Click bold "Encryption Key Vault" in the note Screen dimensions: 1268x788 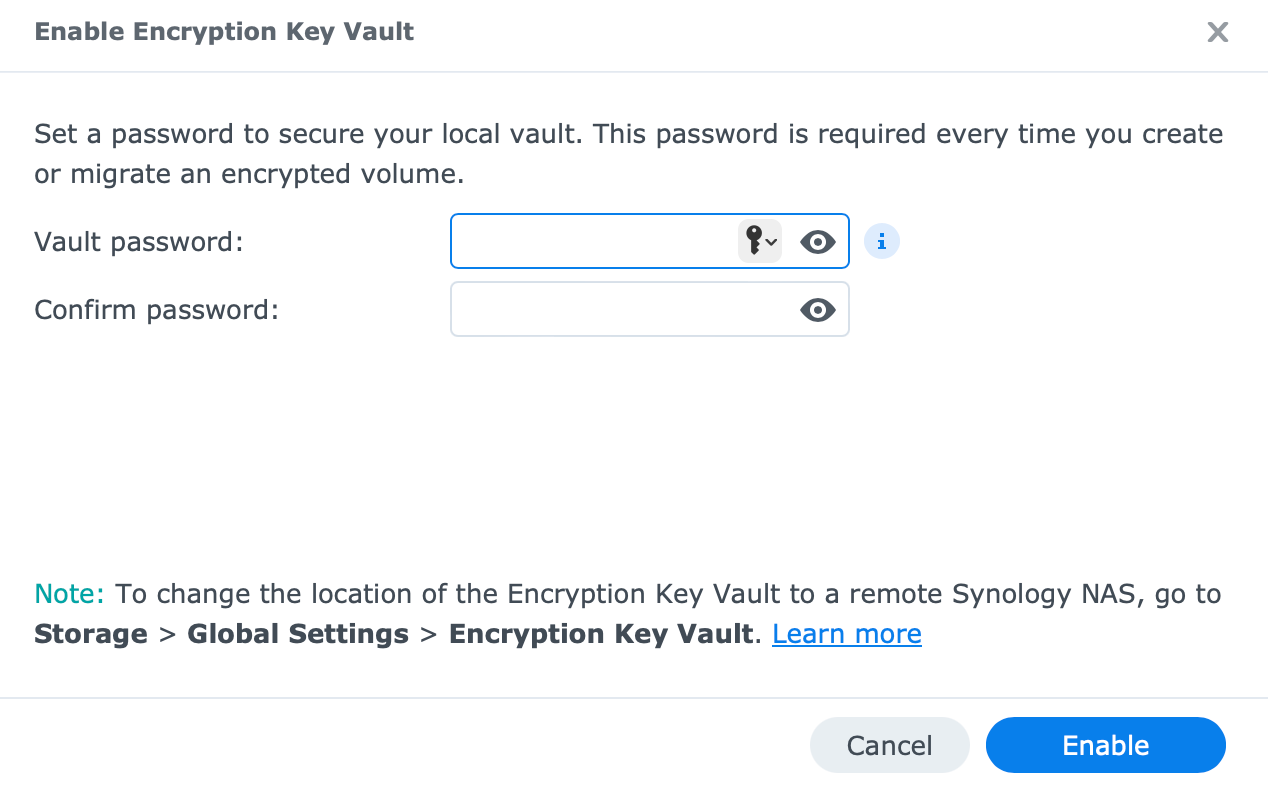tap(600, 634)
